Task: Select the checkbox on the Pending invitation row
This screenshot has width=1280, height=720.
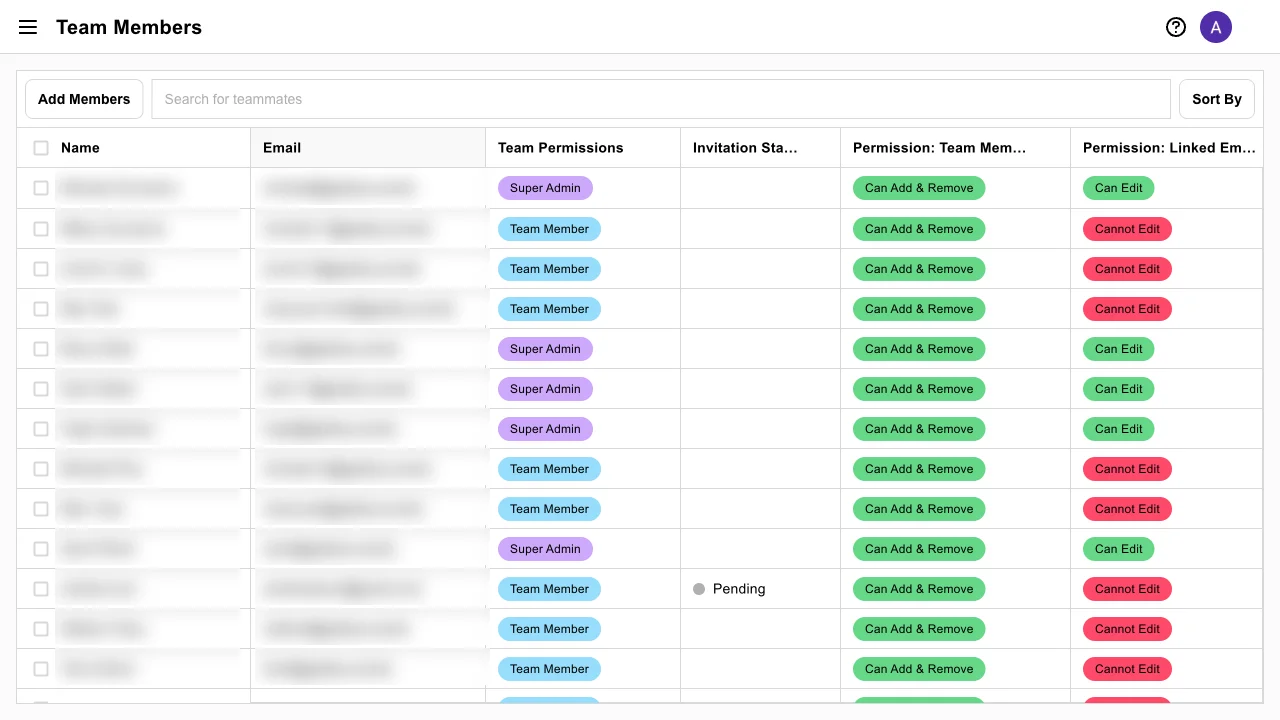Action: point(41,589)
